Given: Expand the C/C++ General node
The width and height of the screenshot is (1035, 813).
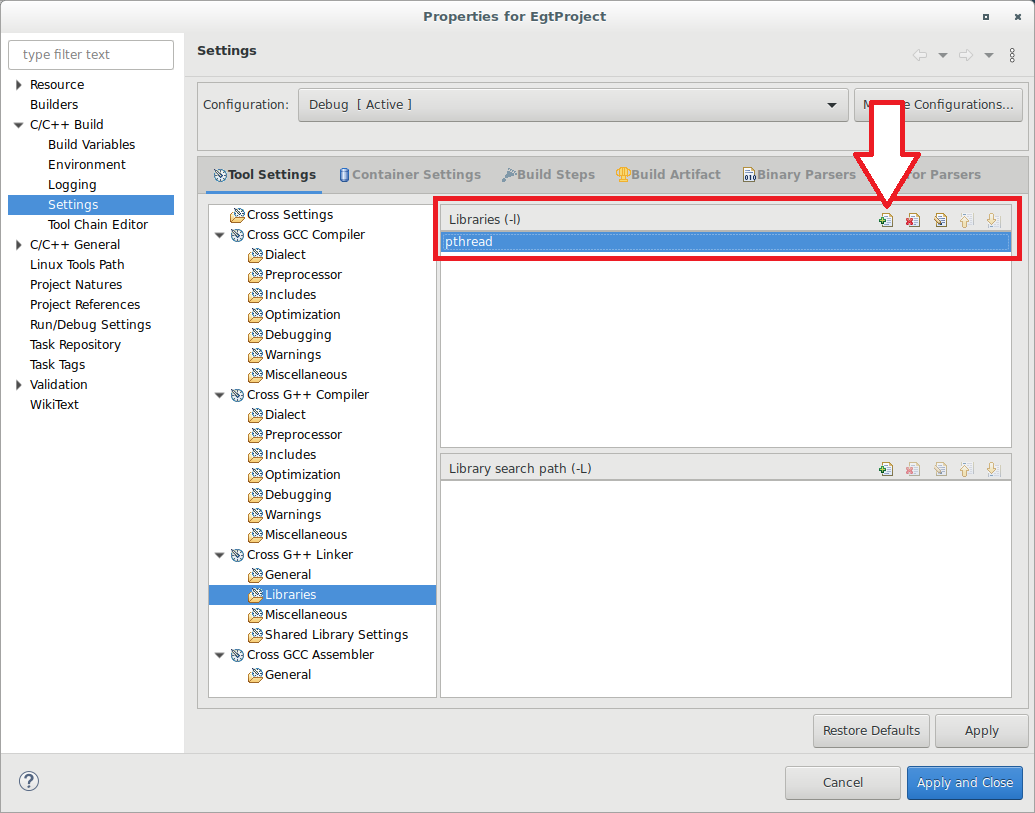Looking at the screenshot, I should pos(19,245).
